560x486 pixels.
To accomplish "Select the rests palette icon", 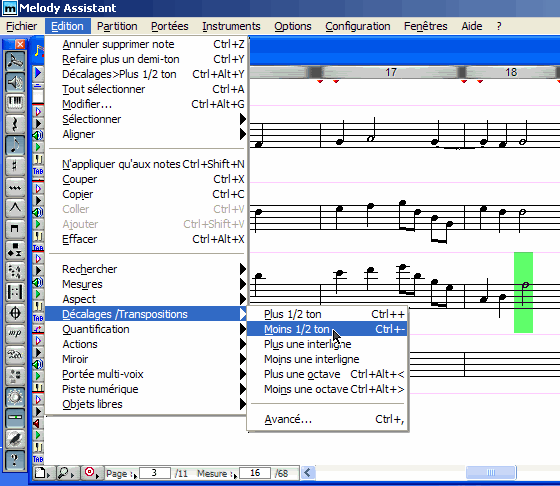I will coord(15,124).
